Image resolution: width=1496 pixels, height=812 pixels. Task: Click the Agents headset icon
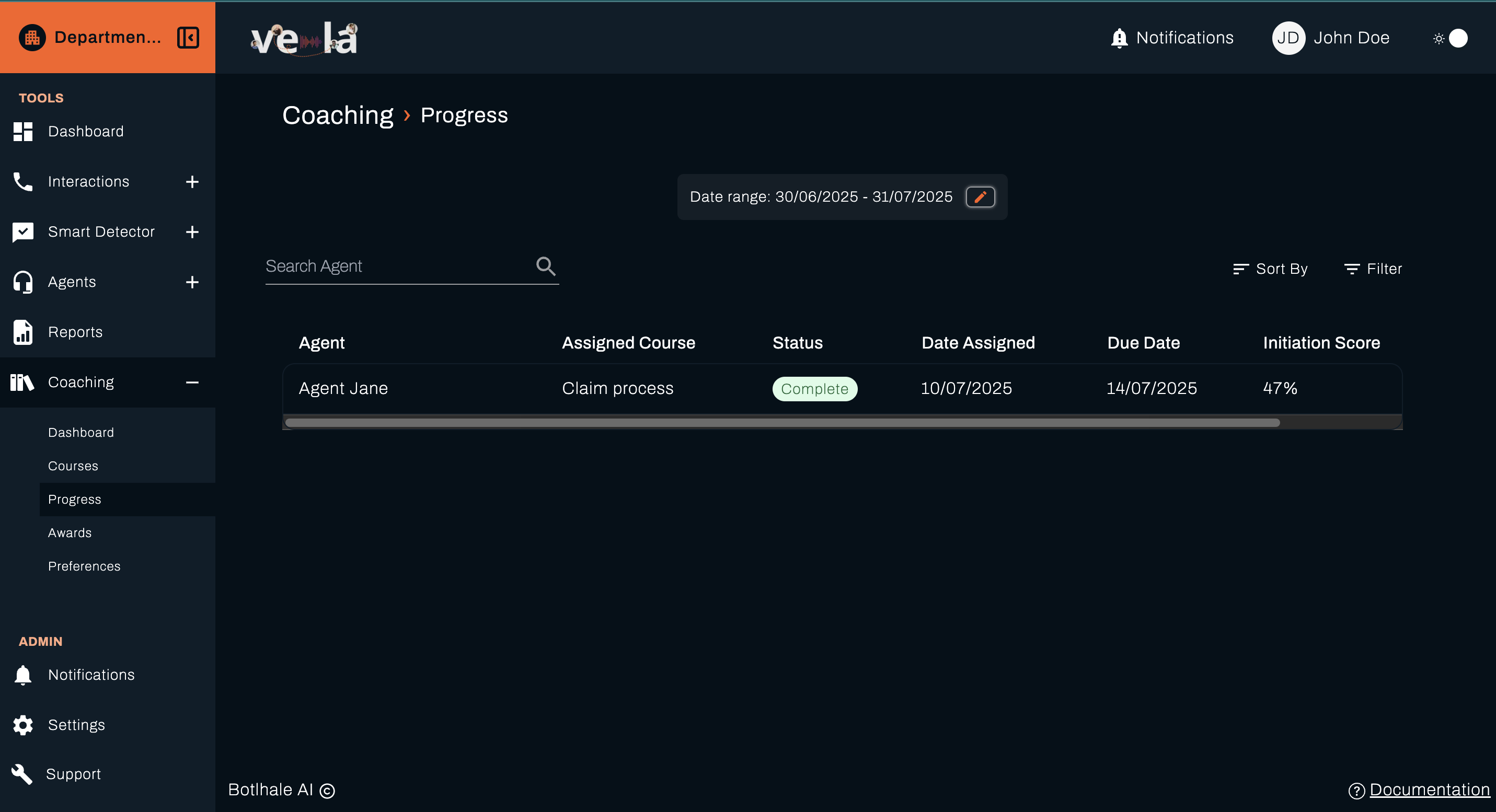22,282
